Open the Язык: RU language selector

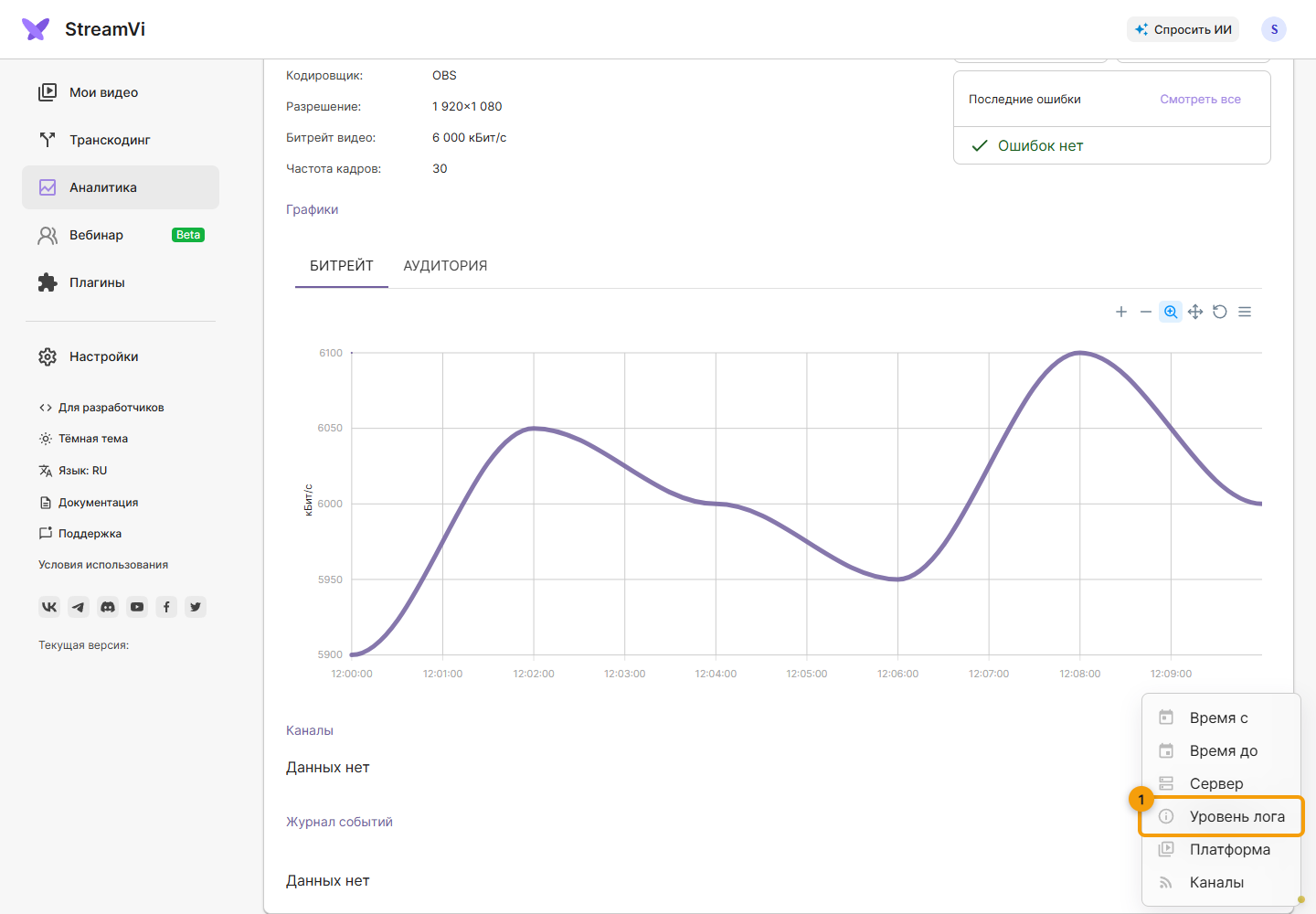[73, 471]
